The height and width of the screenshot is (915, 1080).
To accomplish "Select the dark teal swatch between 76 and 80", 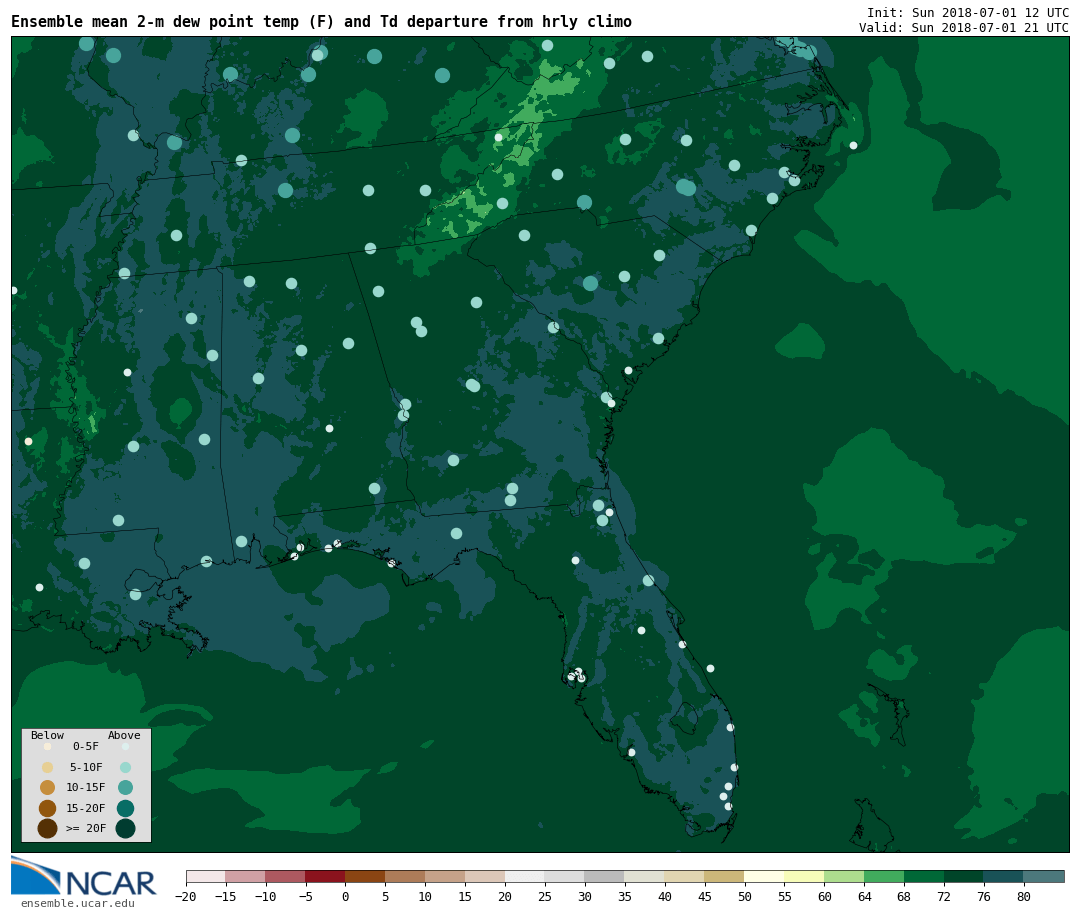I will coord(1004,876).
